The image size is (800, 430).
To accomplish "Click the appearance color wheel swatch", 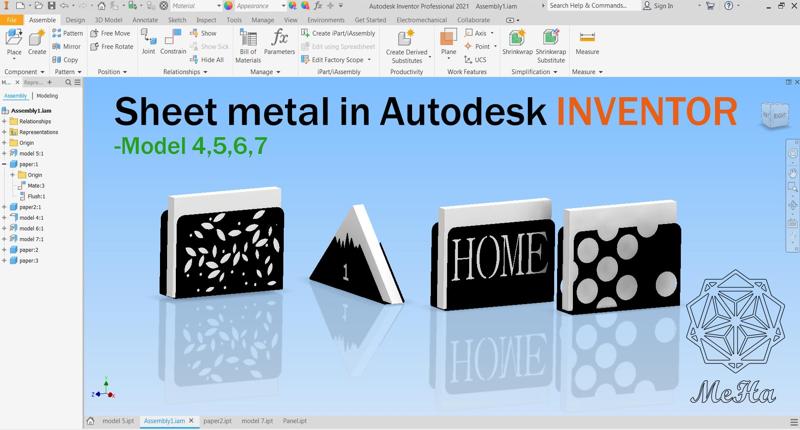I will pos(229,6).
